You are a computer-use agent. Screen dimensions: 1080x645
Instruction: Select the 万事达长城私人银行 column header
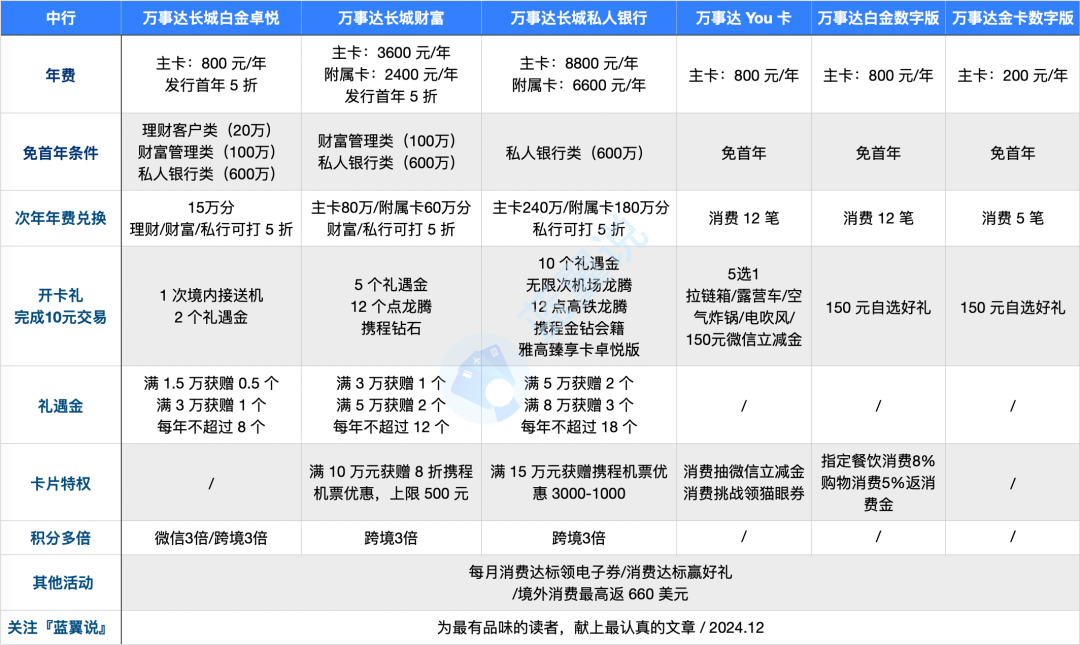[578, 18]
